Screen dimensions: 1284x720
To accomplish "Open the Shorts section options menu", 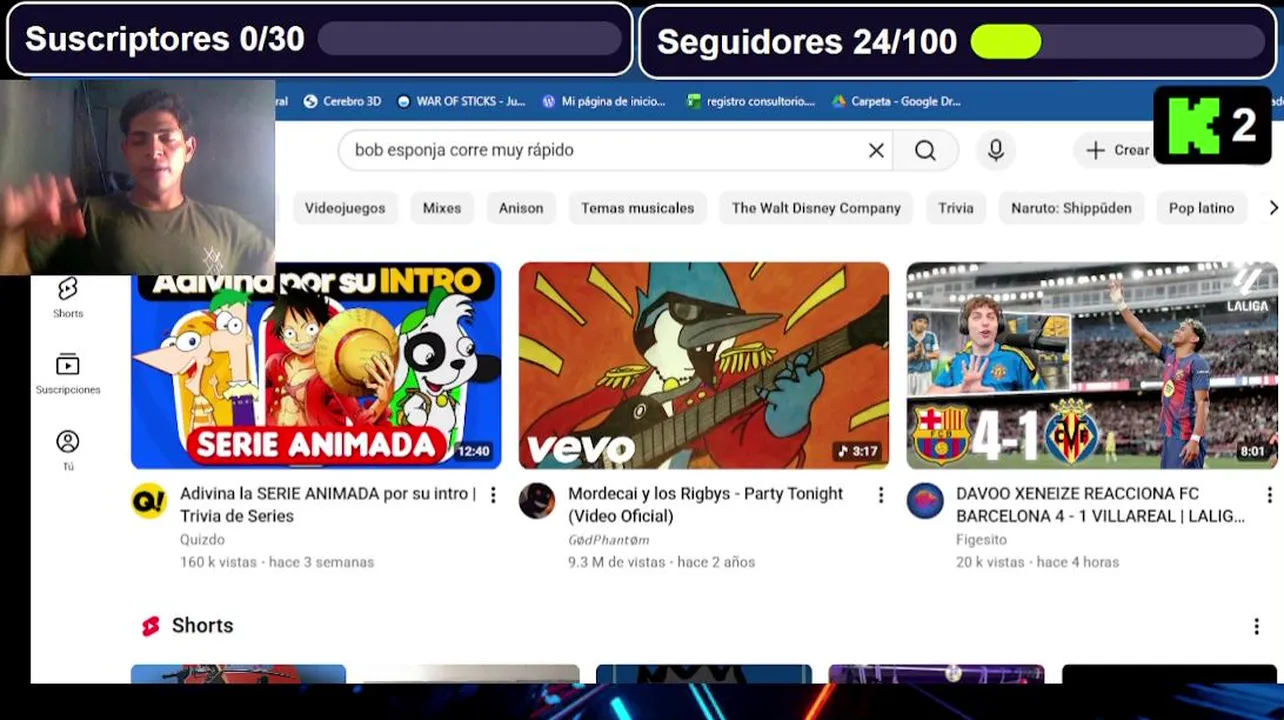I will 1256,626.
